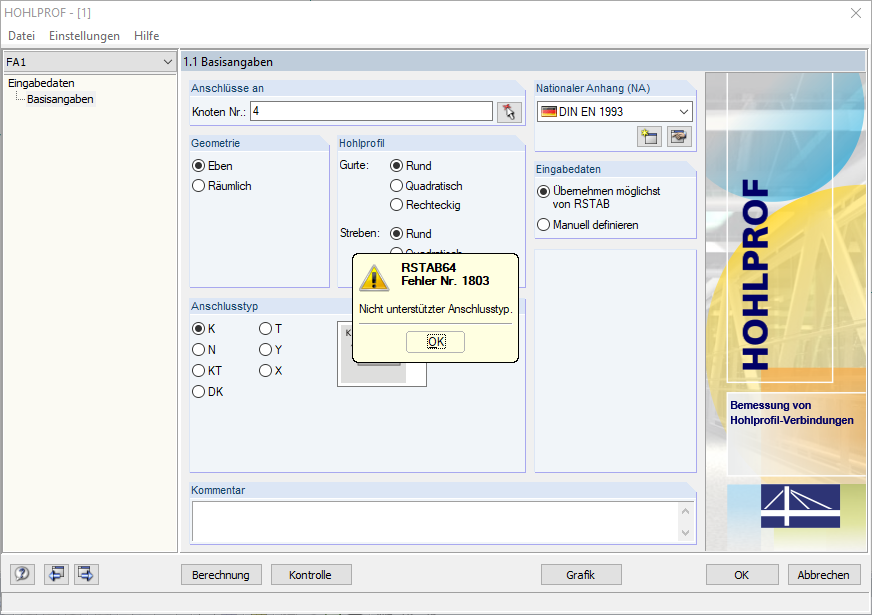Select Eben geometry option
The width and height of the screenshot is (872, 615).
click(x=212, y=166)
